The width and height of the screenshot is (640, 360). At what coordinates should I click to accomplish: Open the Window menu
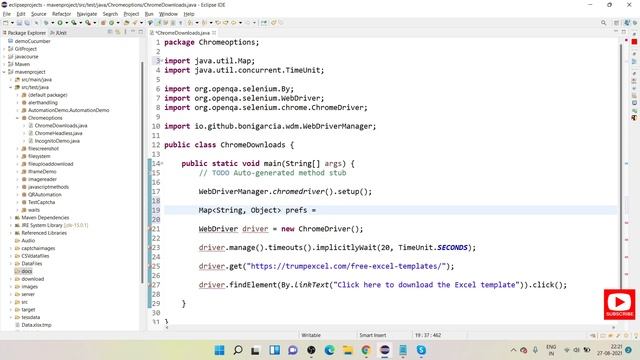coord(168,14)
